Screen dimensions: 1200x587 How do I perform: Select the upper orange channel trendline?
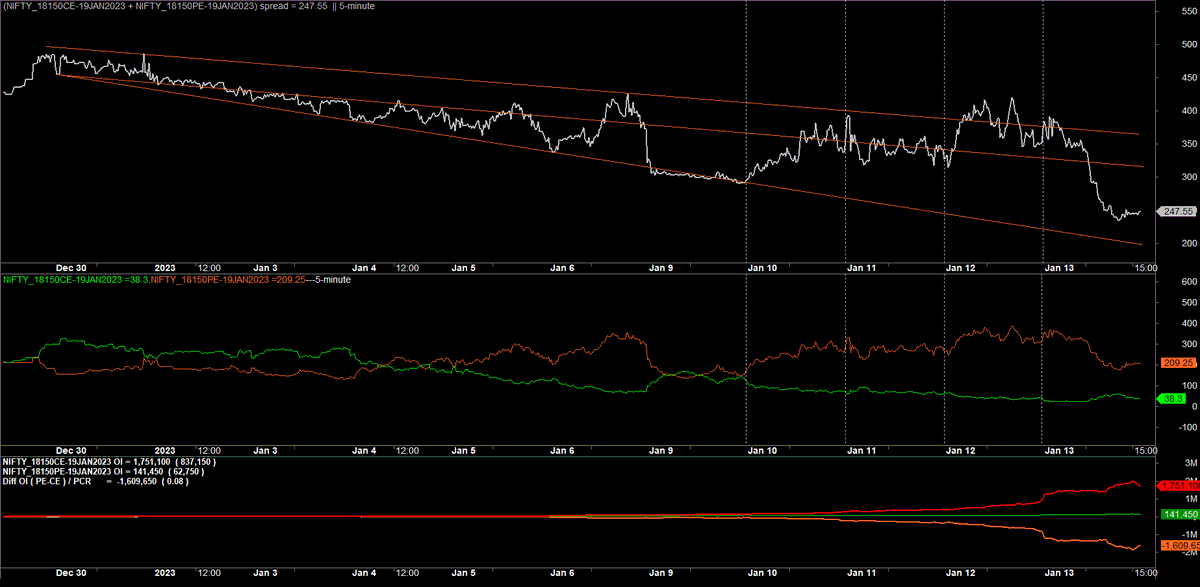(x=594, y=91)
